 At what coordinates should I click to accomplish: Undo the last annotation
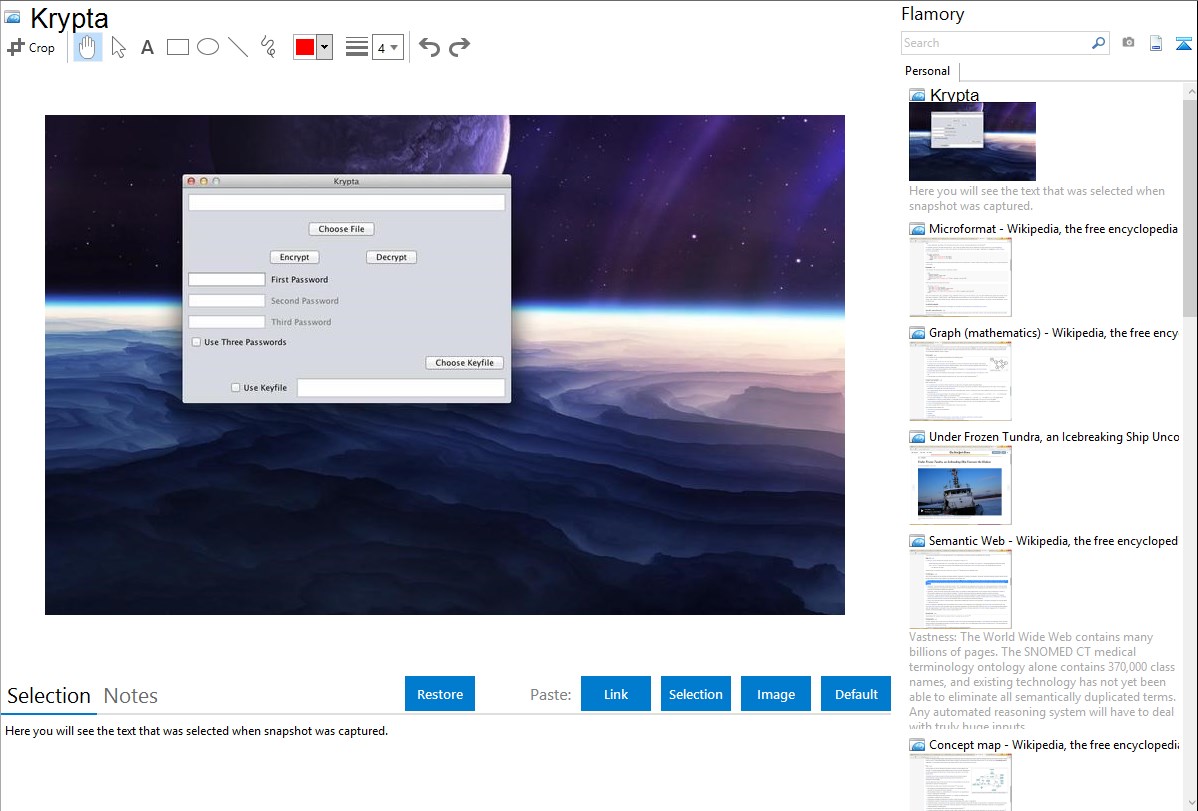[x=429, y=47]
